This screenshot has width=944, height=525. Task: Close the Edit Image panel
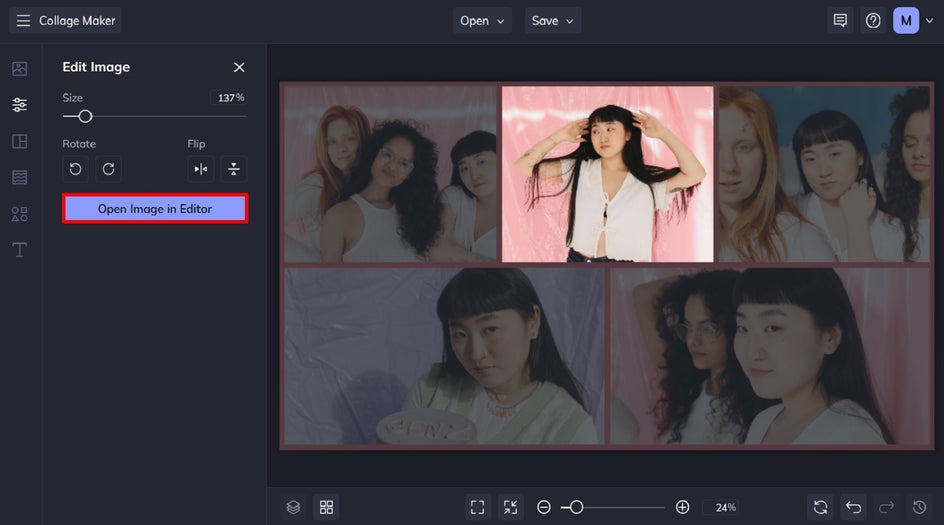[239, 67]
